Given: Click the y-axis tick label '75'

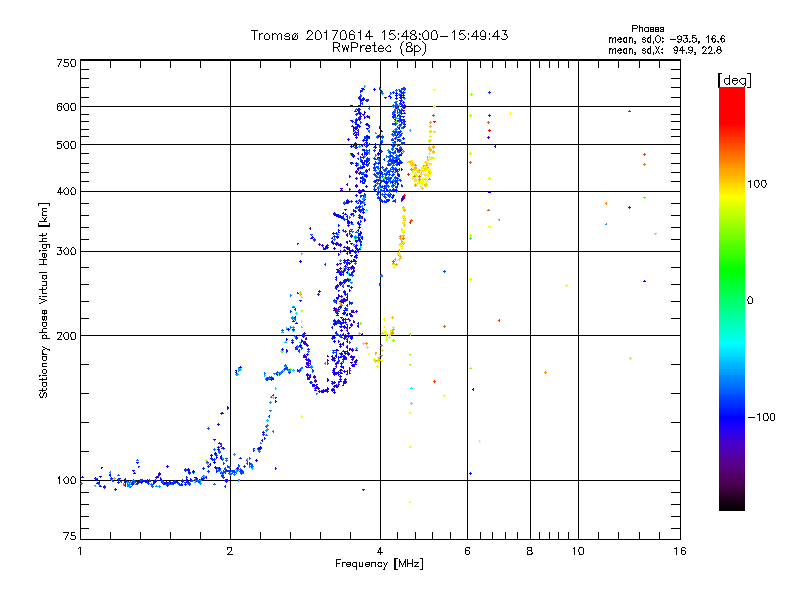Looking at the screenshot, I should click(70, 536).
